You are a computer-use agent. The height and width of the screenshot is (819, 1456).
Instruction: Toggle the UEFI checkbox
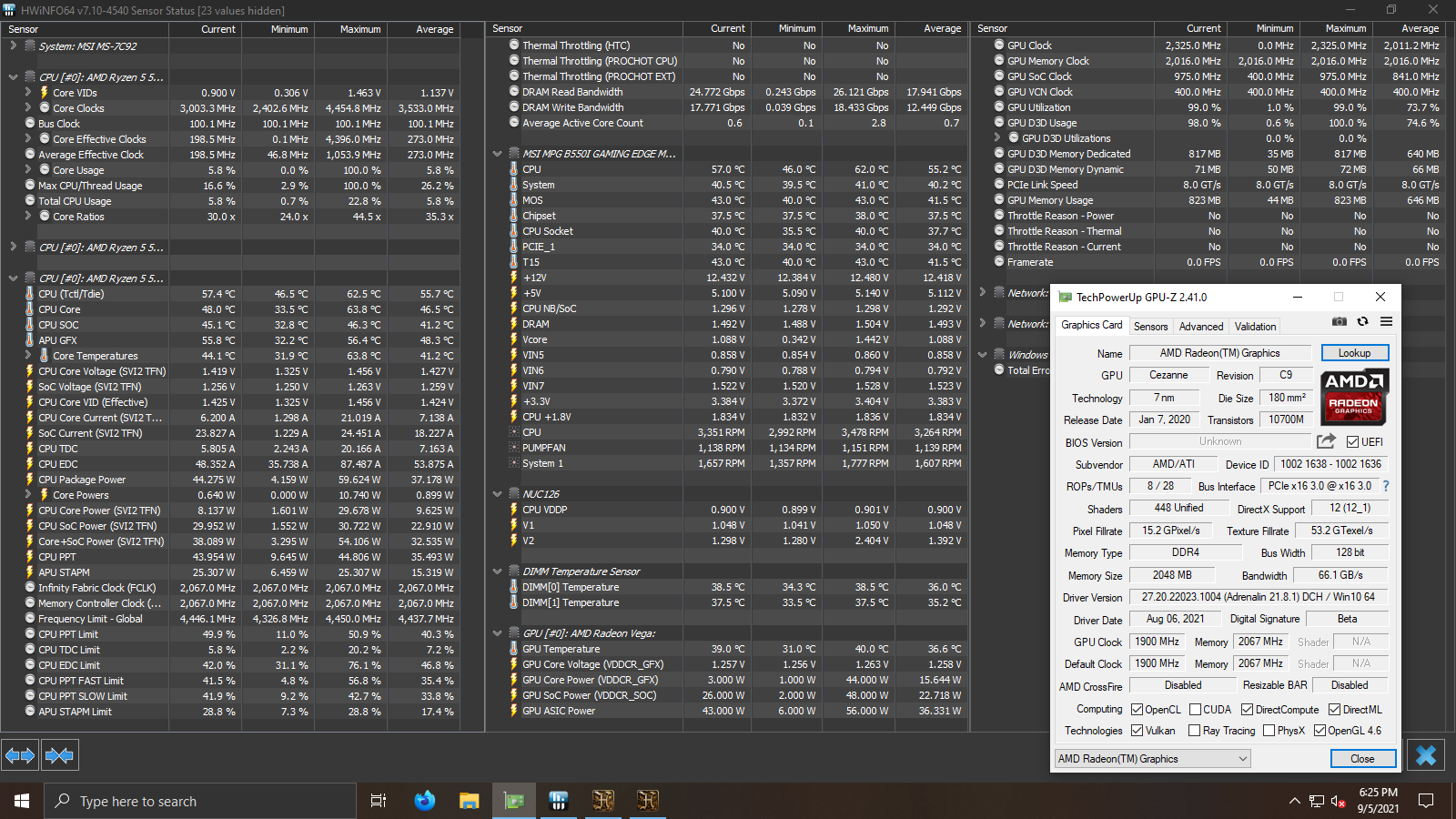tap(1353, 441)
